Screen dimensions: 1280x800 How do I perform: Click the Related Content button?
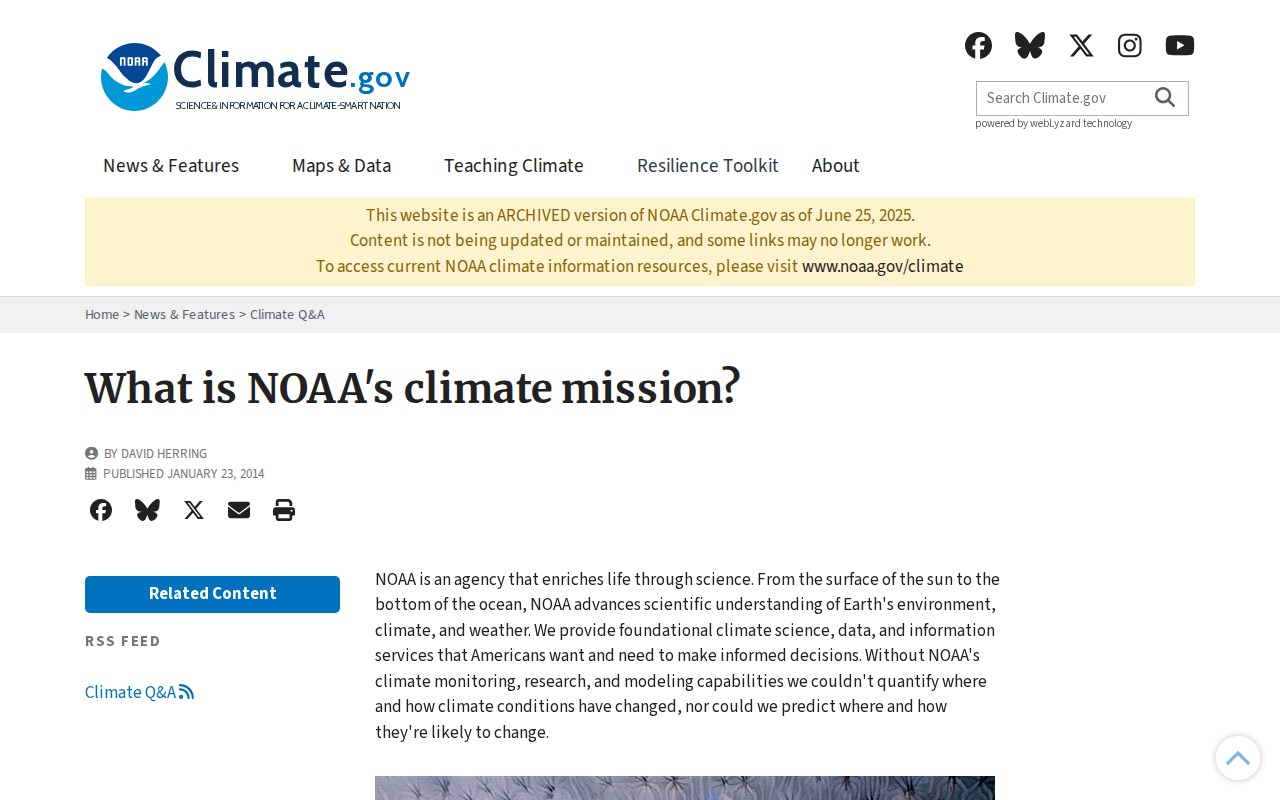pos(212,594)
